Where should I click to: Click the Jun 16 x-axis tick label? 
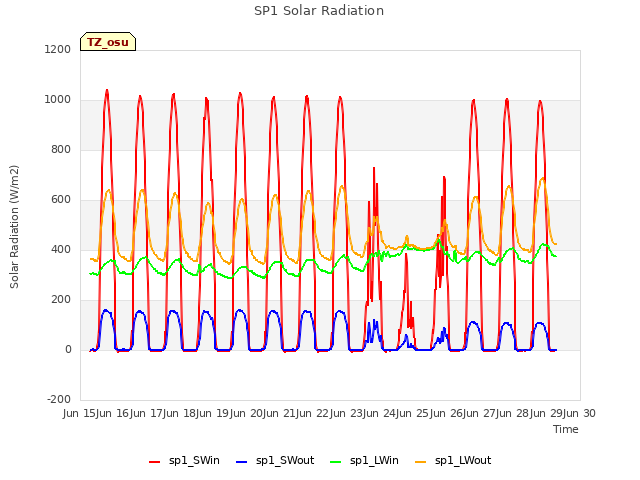click(x=114, y=413)
